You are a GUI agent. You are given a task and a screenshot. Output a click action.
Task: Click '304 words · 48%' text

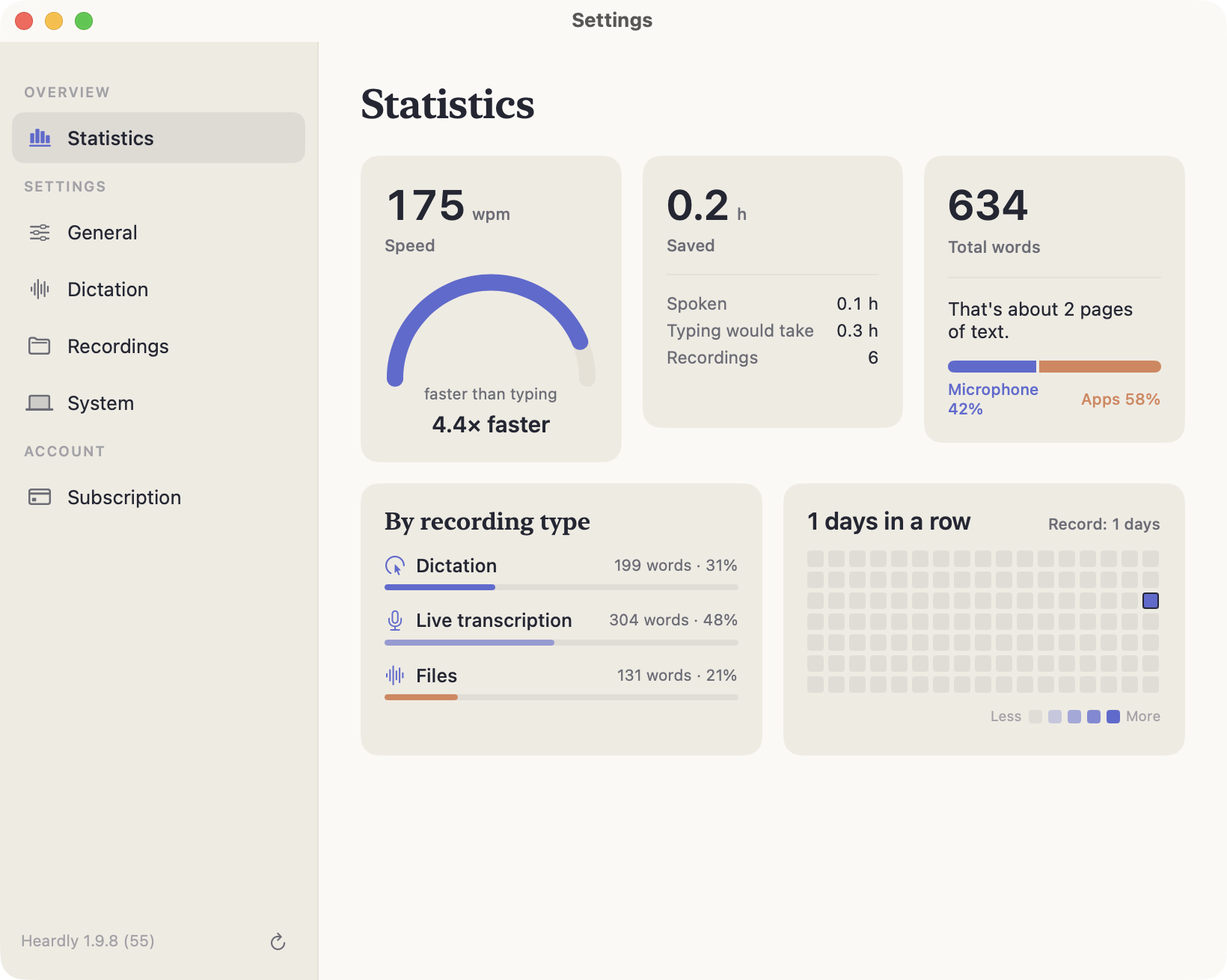click(673, 620)
